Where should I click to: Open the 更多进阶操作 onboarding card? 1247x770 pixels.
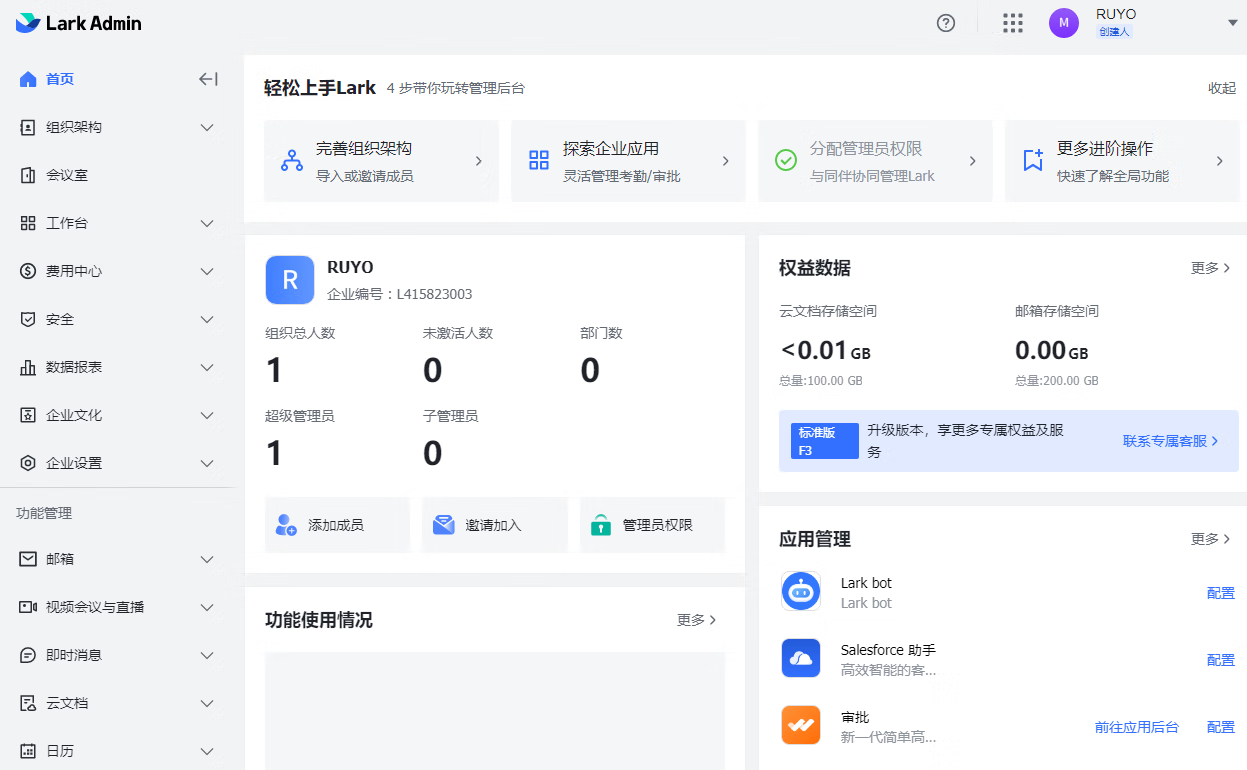click(x=1122, y=161)
